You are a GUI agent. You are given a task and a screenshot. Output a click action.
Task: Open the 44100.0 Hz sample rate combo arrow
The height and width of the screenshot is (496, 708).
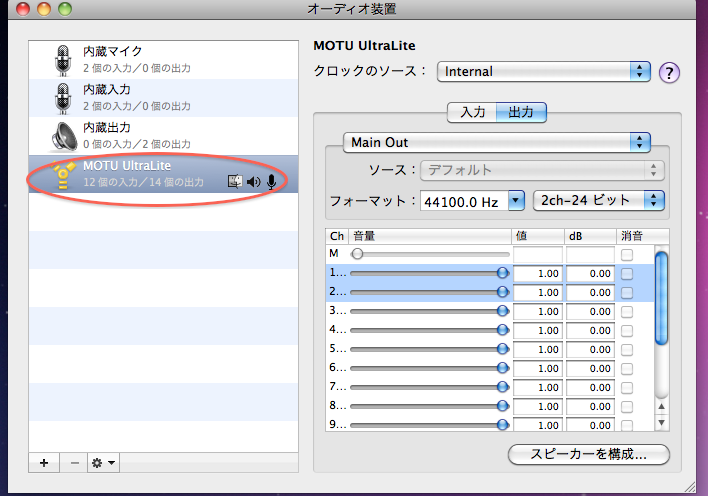pos(516,201)
